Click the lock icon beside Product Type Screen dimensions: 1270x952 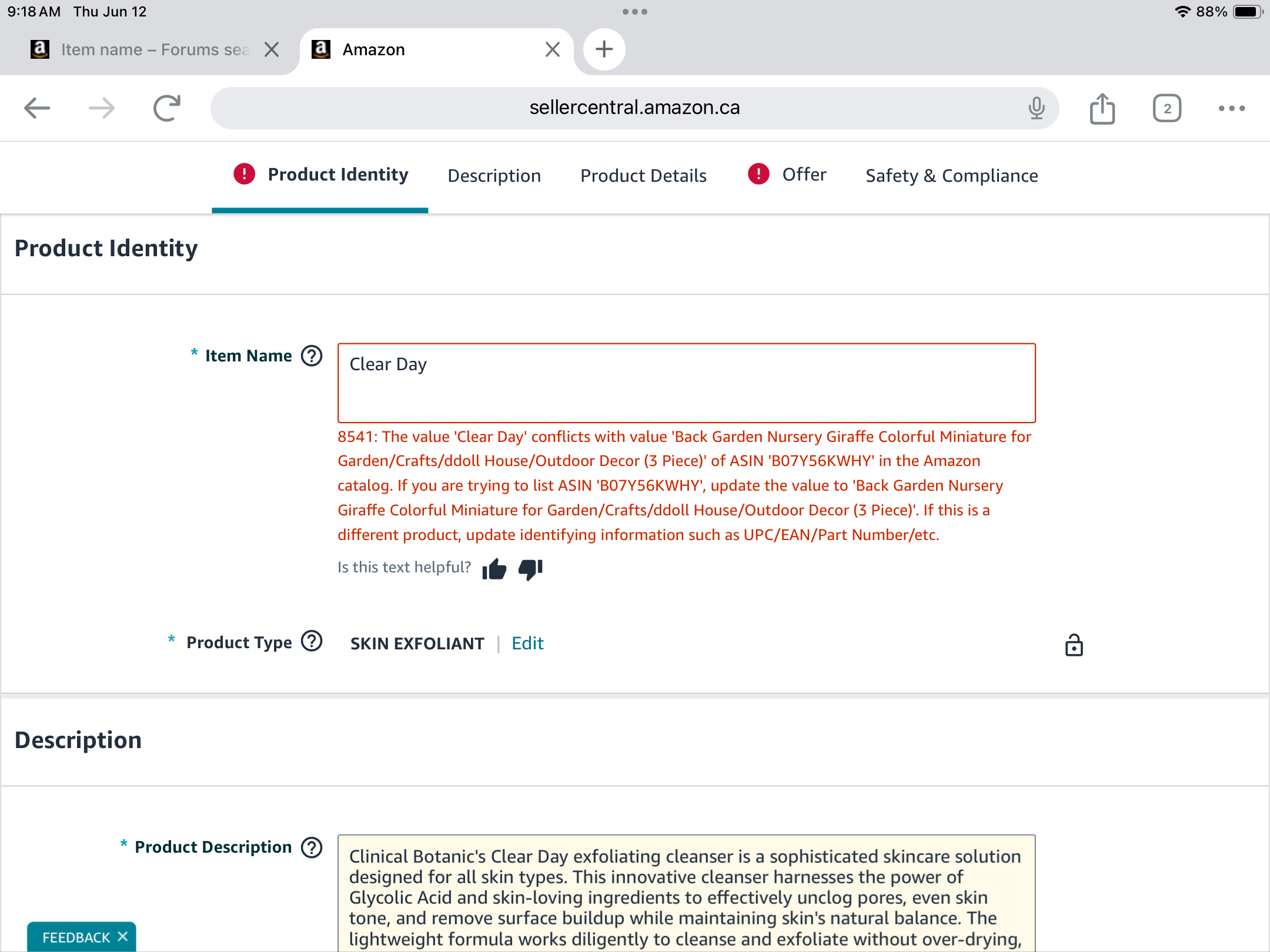[x=1074, y=645]
